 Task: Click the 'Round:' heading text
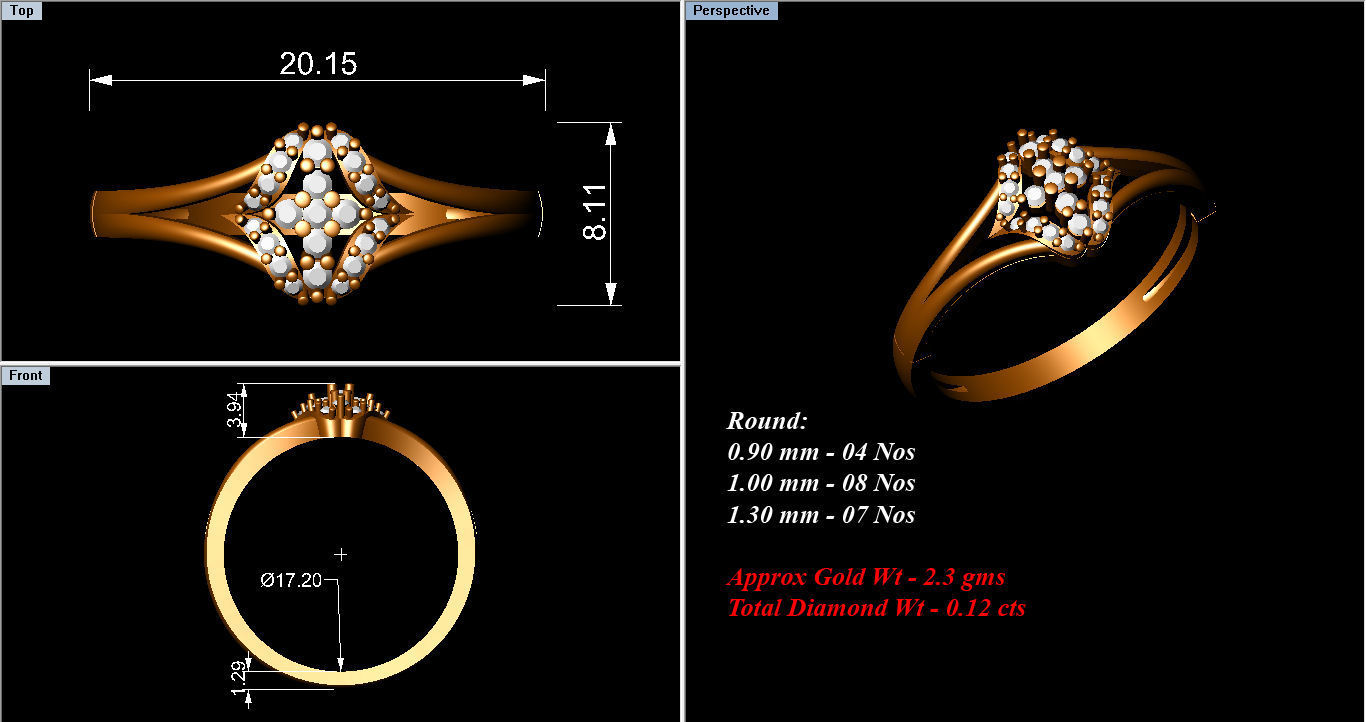(767, 420)
